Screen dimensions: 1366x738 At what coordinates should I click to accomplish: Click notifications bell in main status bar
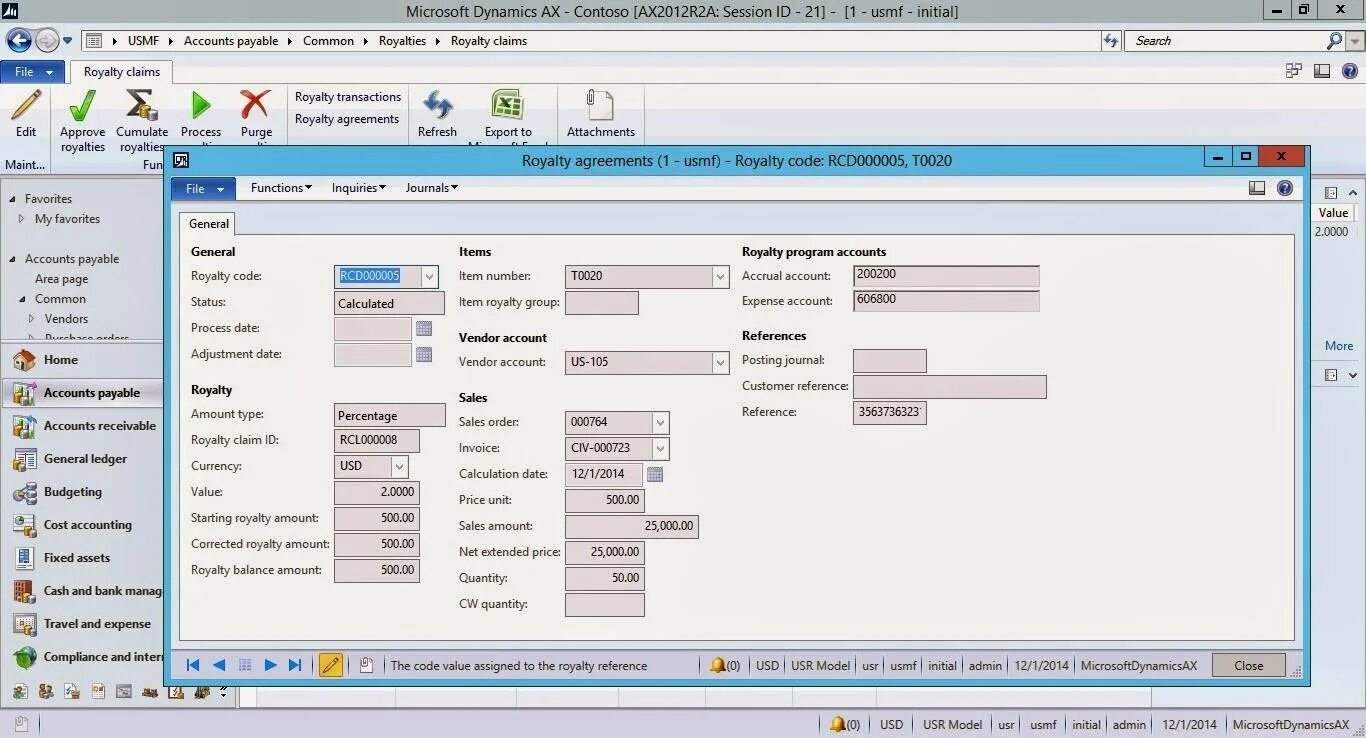point(837,724)
